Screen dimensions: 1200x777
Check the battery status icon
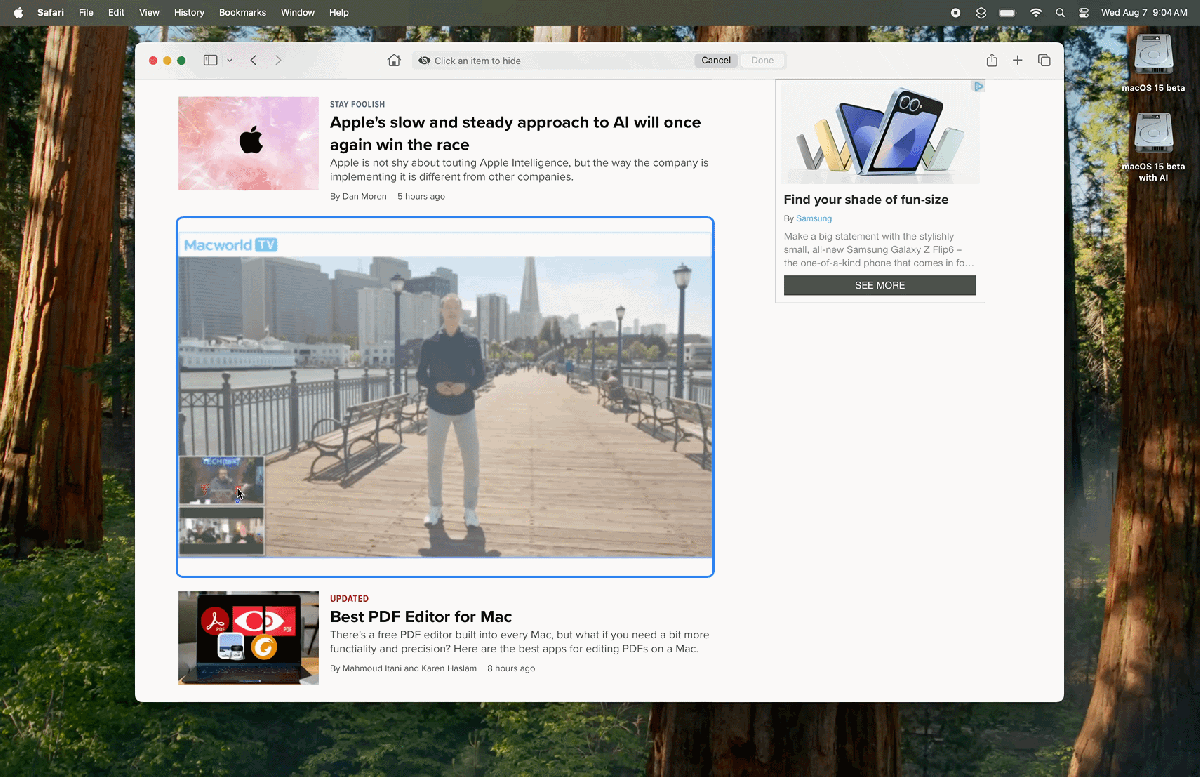click(1007, 12)
